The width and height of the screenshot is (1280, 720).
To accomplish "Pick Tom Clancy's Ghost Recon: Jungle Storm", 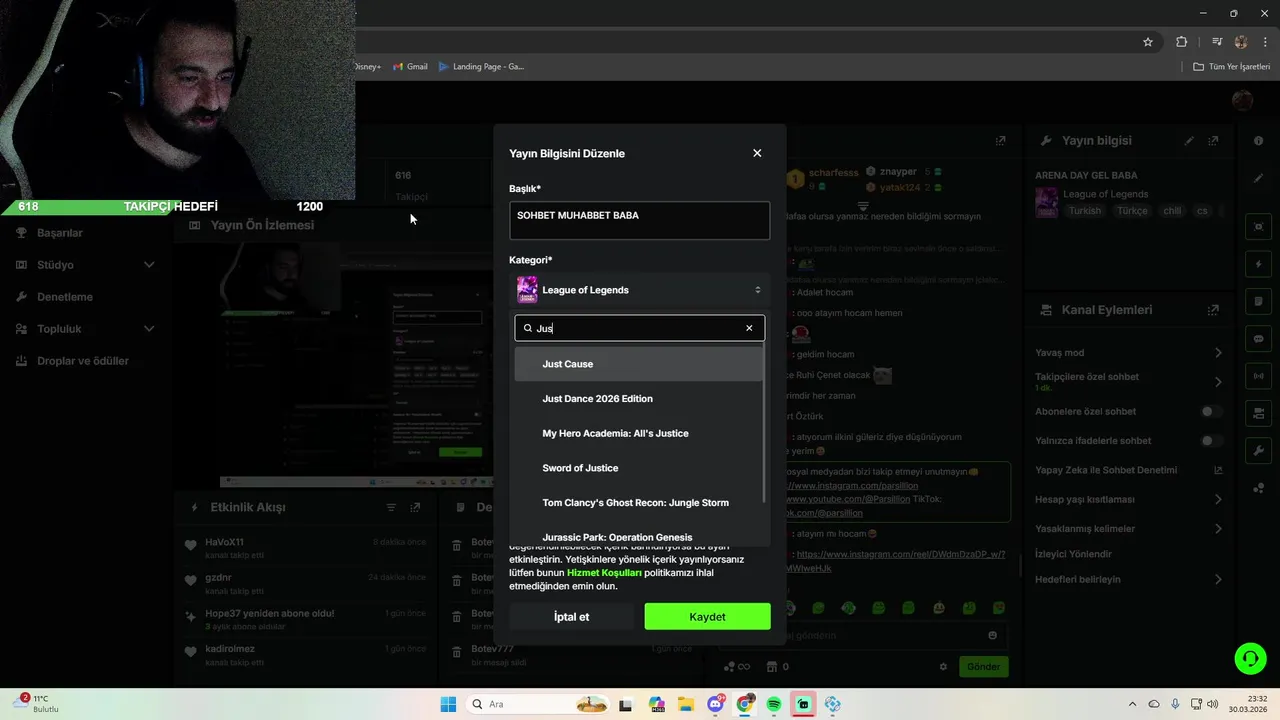I will coord(638,502).
